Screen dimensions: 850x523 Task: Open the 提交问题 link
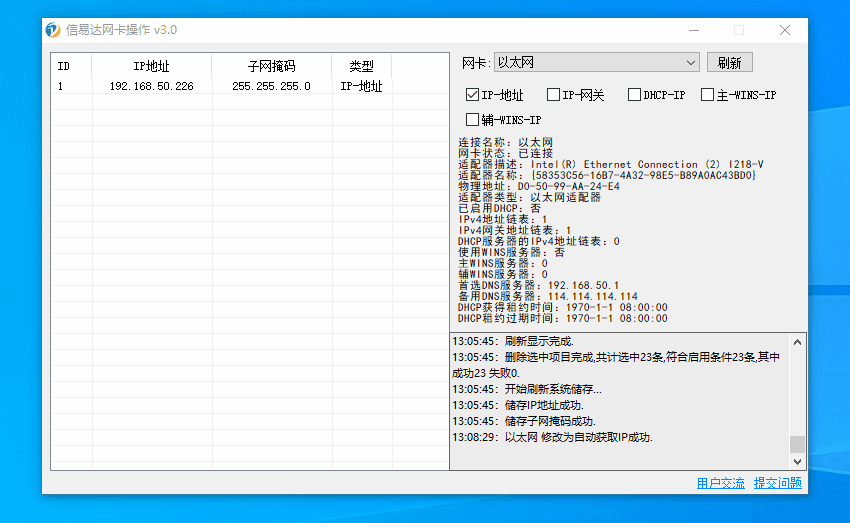tap(777, 483)
